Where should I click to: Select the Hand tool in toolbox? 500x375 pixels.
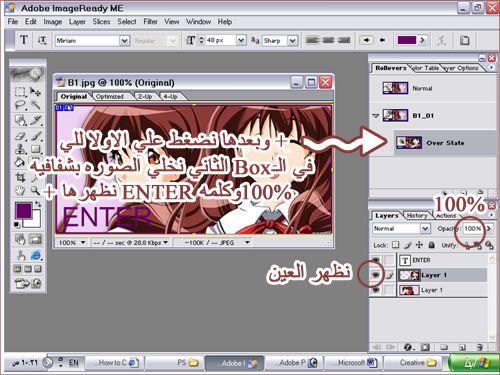coord(20,191)
